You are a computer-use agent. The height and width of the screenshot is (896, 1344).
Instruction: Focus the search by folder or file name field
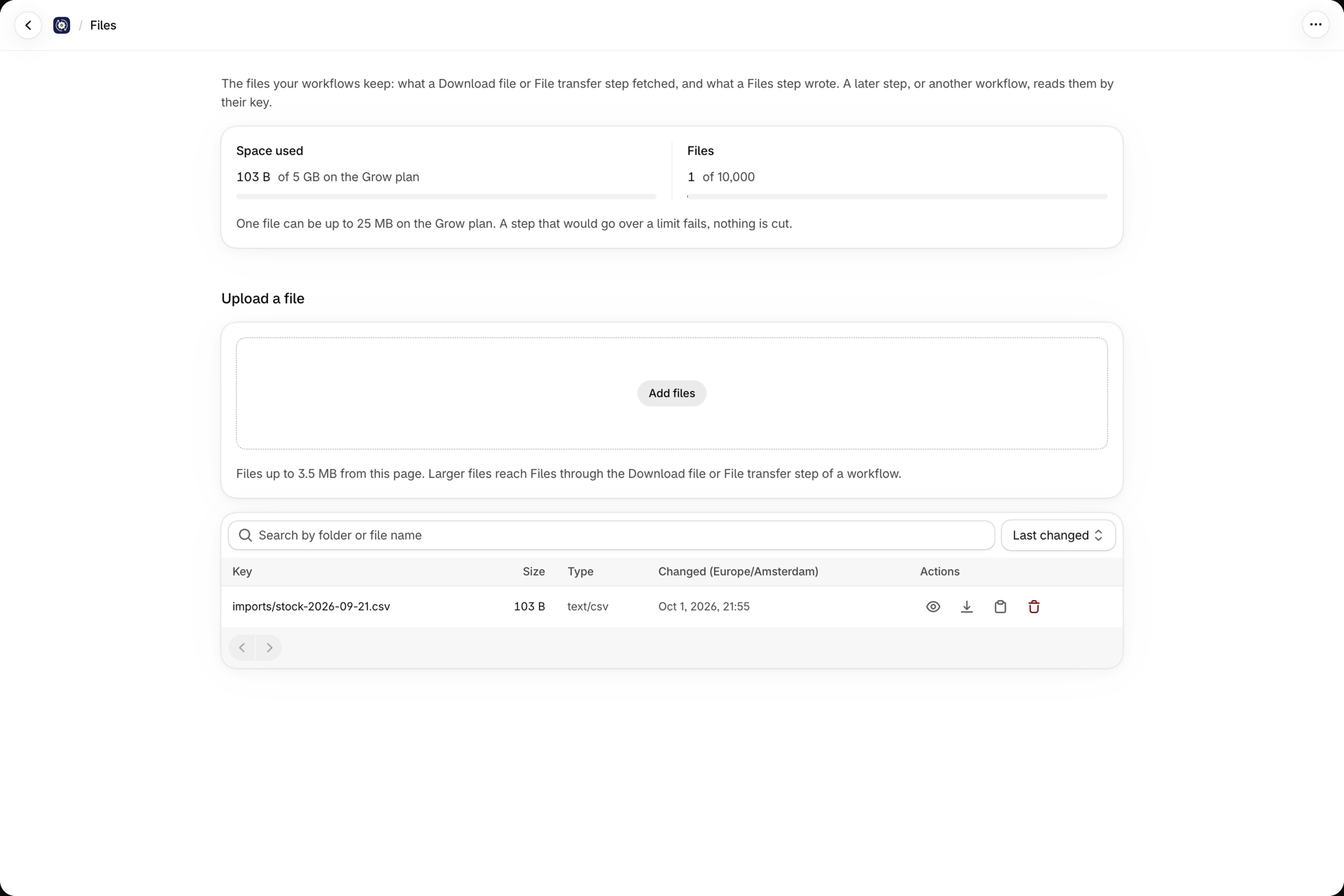[611, 535]
